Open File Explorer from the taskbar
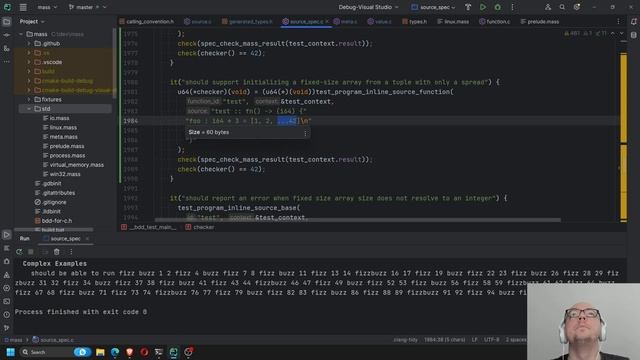Viewport: 640px width, 360px height. pyautogui.click(x=100, y=352)
